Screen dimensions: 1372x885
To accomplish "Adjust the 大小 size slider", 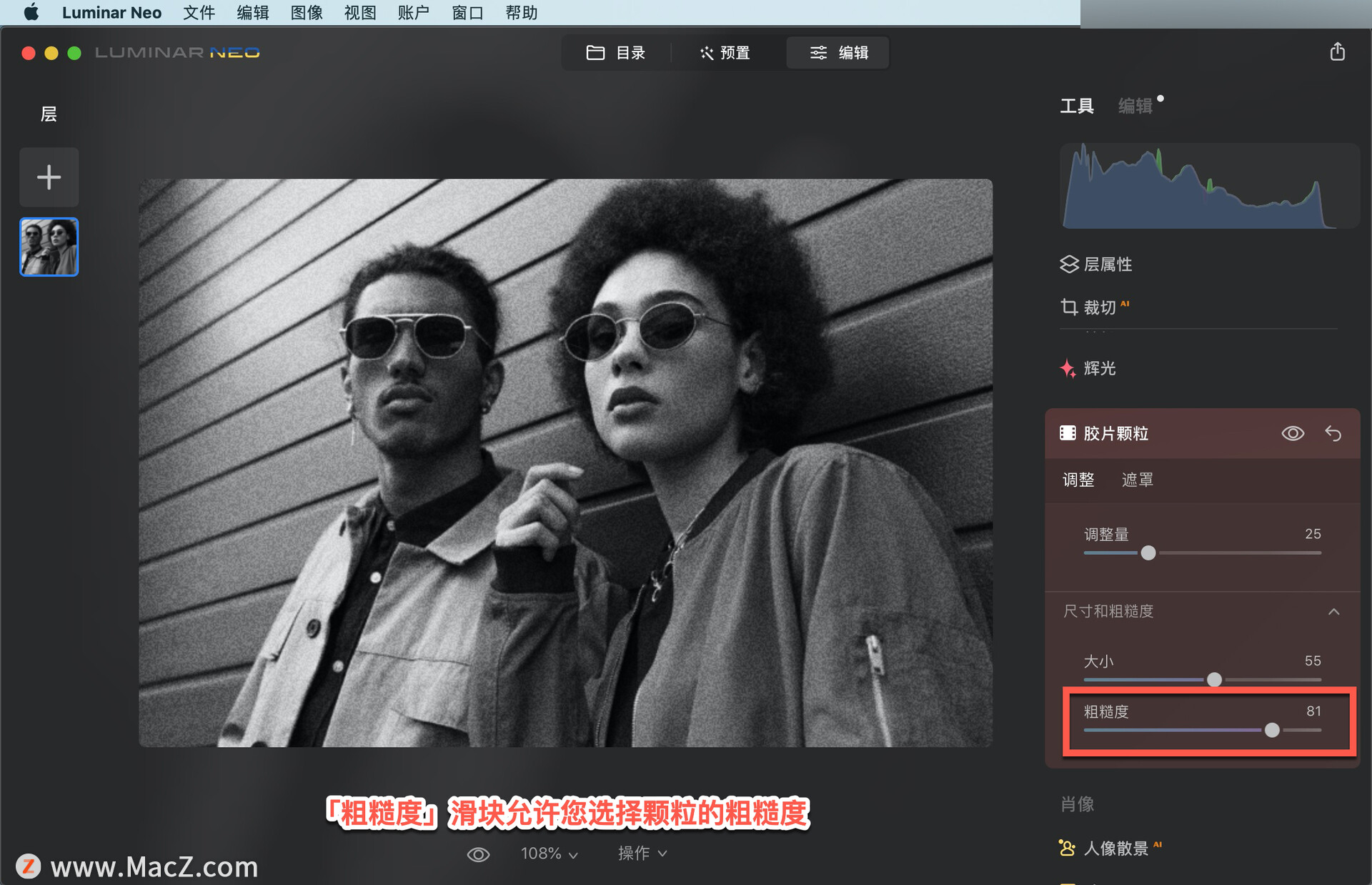I will click(x=1214, y=679).
